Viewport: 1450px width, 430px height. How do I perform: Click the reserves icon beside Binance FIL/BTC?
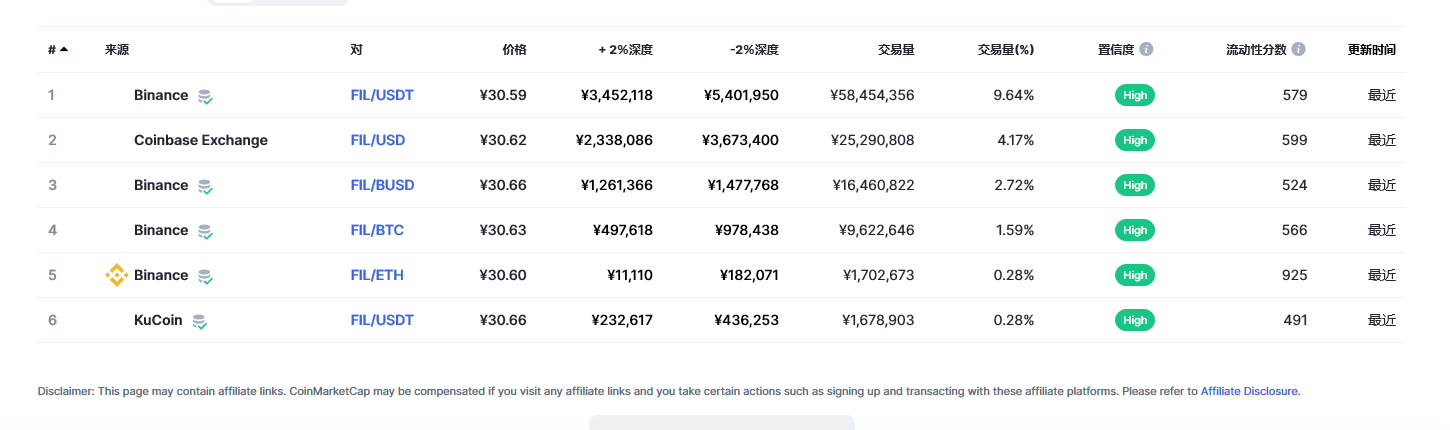tap(204, 231)
